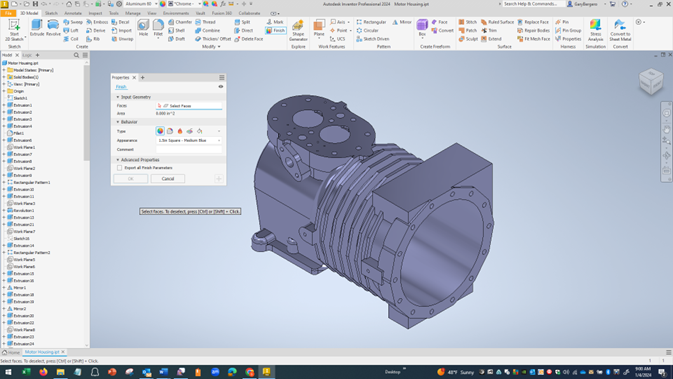
Task: Choose the Chamfer tool
Action: (x=180, y=22)
